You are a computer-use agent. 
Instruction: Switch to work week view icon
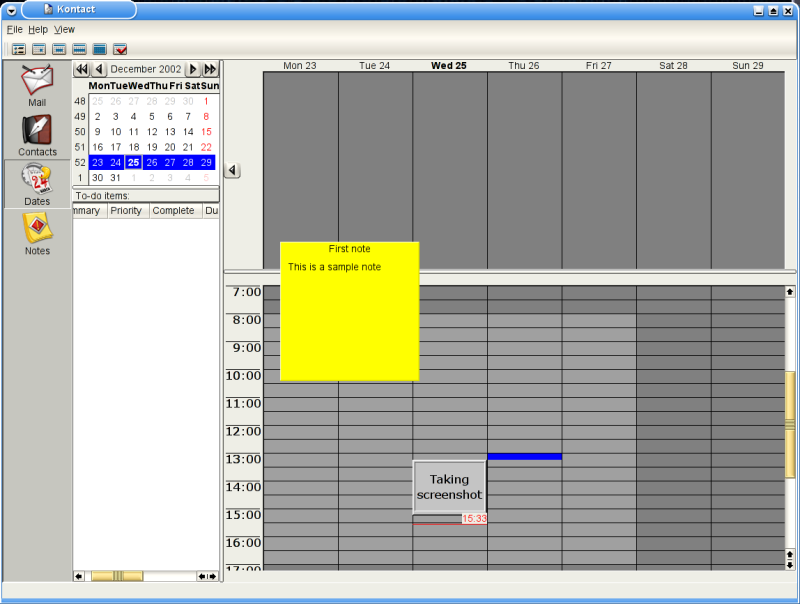pyautogui.click(x=59, y=49)
